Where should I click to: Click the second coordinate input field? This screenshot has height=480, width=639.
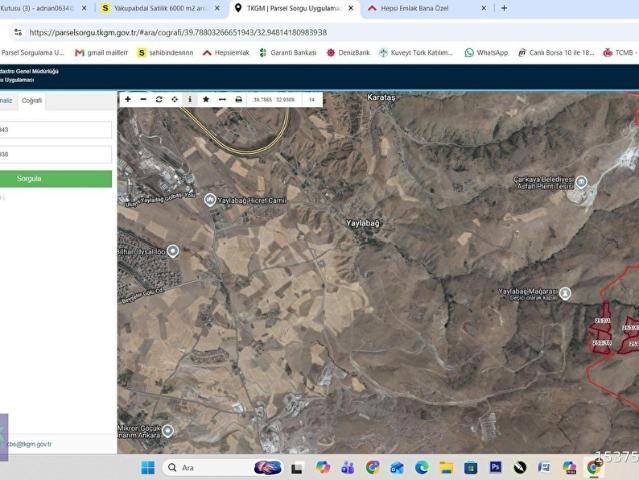click(55, 154)
